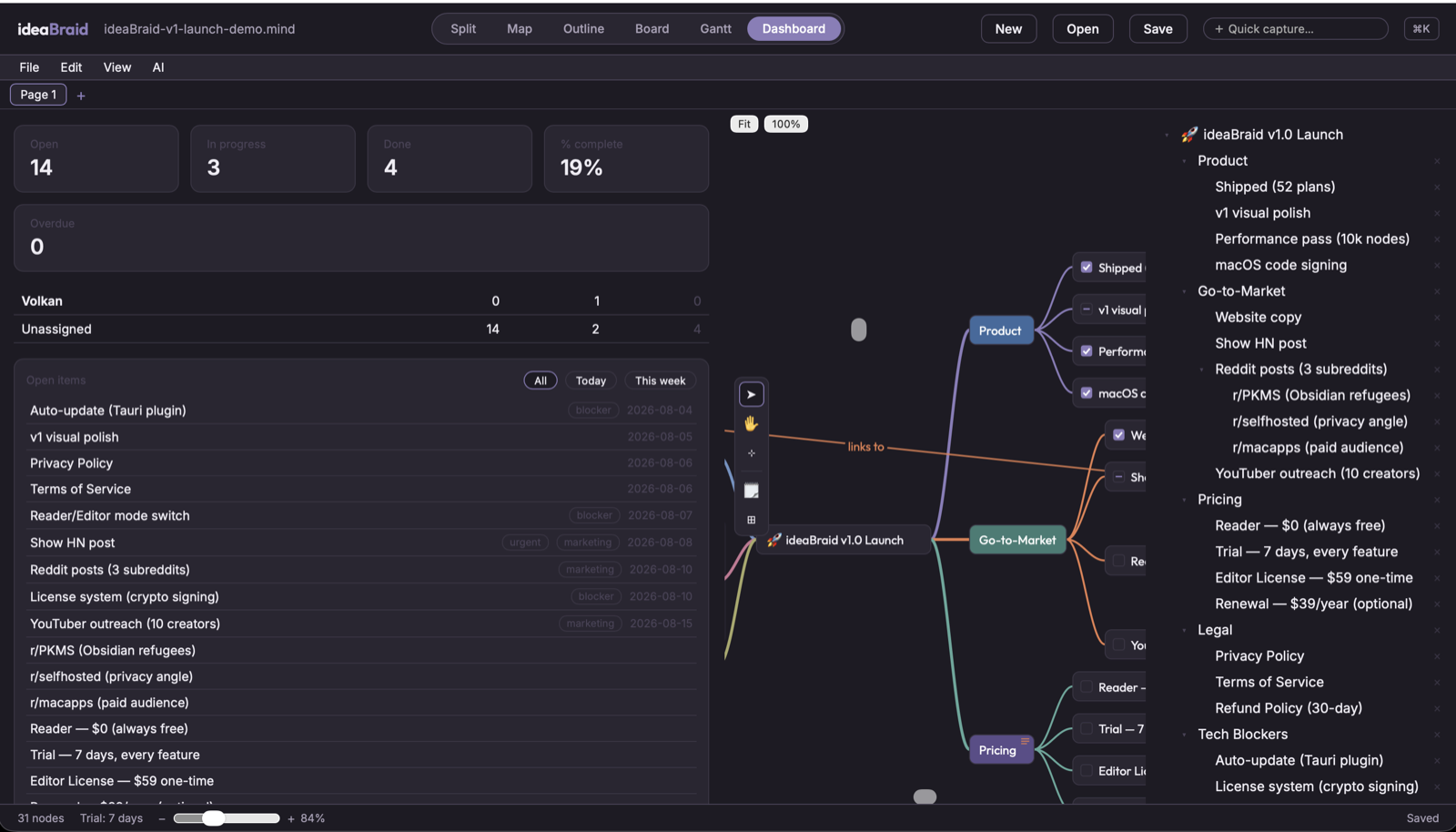This screenshot has width=1456, height=832.
Task: Toggle the v1 visual node checkbox on map
Action: [1087, 309]
